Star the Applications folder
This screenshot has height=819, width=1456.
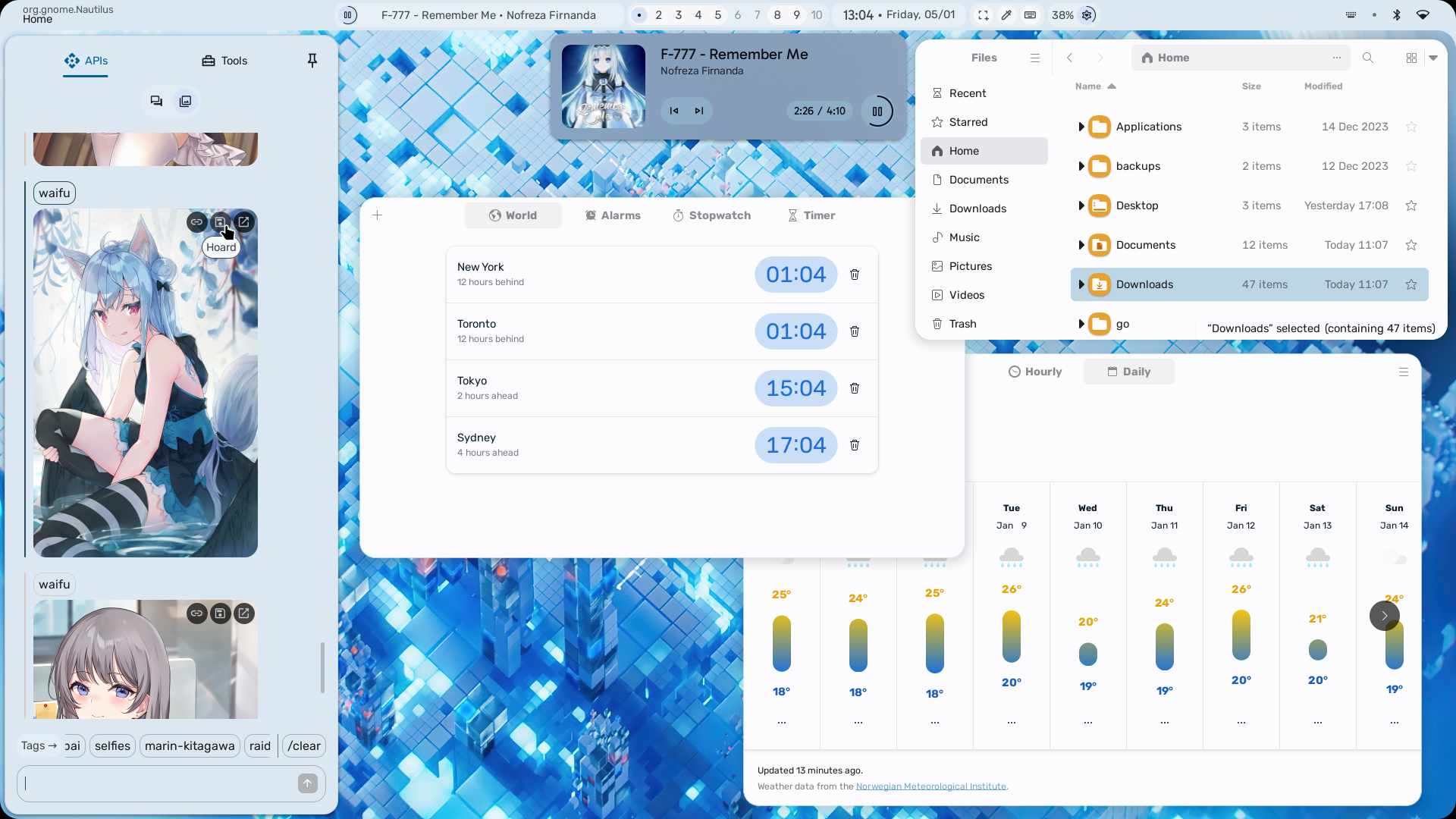1411,127
